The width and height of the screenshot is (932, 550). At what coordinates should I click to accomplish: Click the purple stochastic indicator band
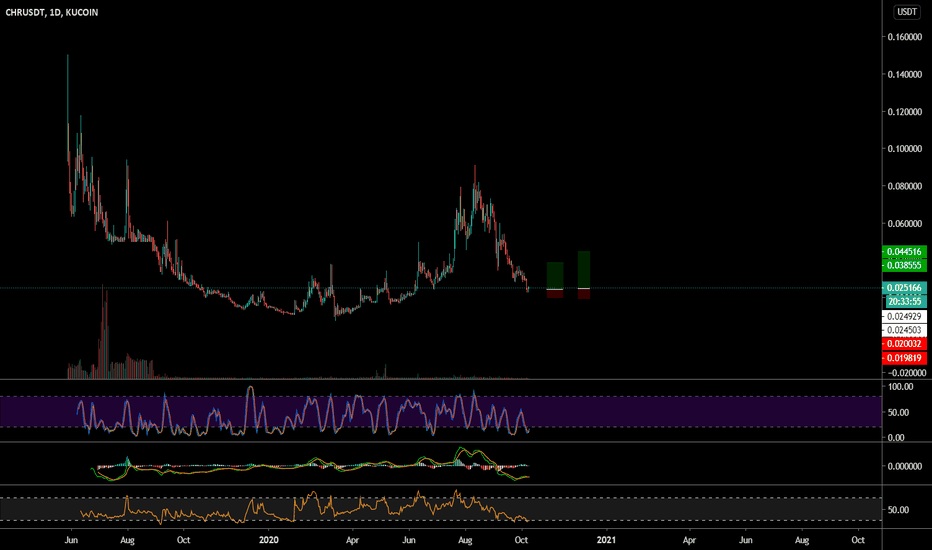[440, 411]
